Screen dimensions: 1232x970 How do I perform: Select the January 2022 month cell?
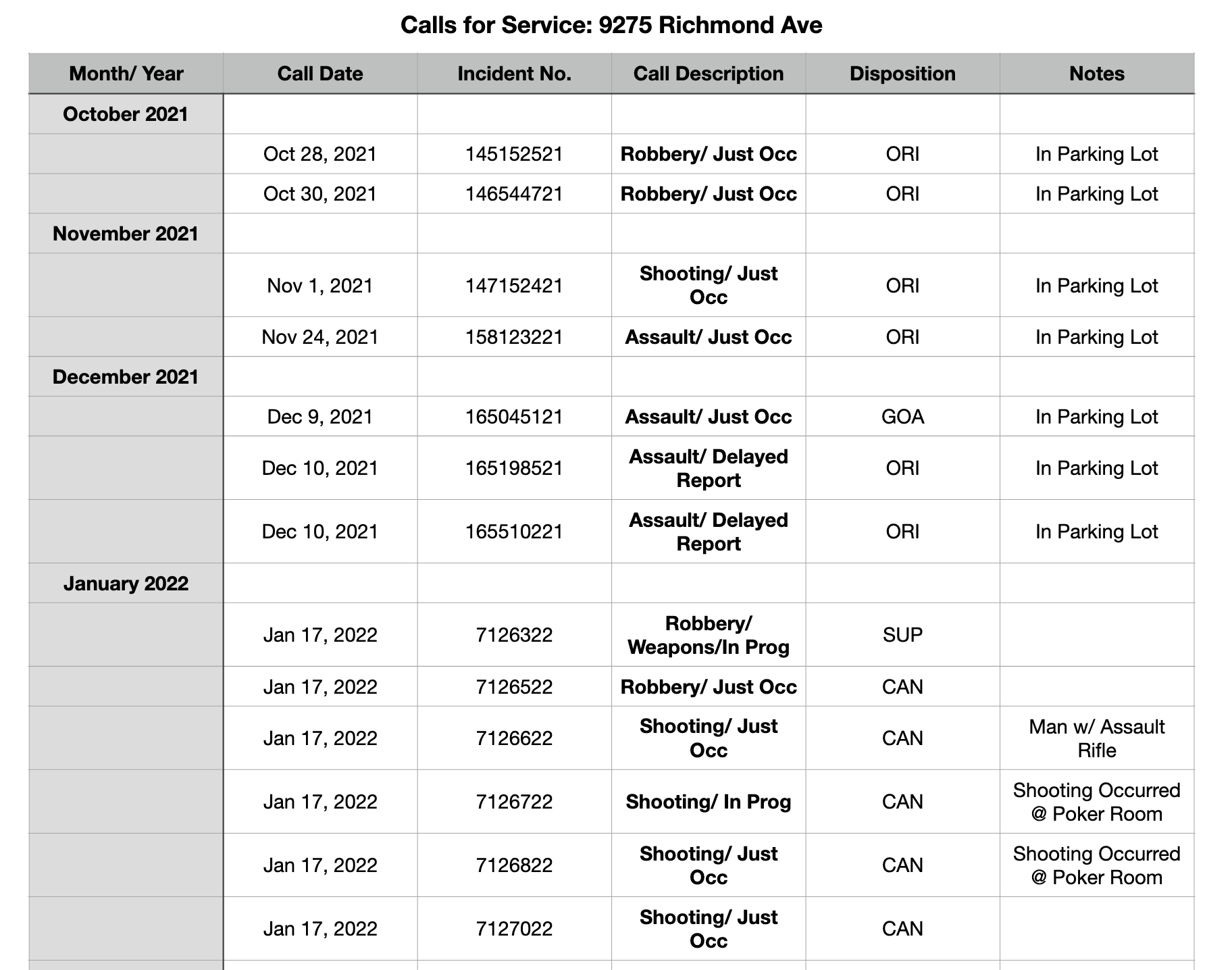pyautogui.click(x=126, y=583)
